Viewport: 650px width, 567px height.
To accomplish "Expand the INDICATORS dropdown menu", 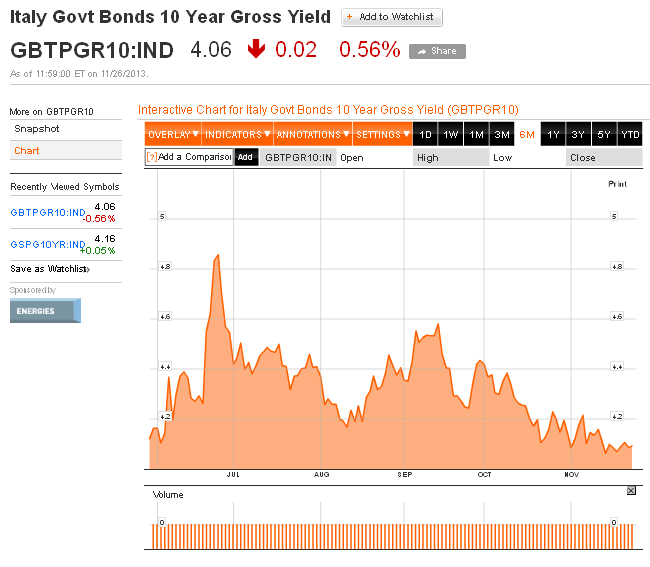I will (238, 134).
